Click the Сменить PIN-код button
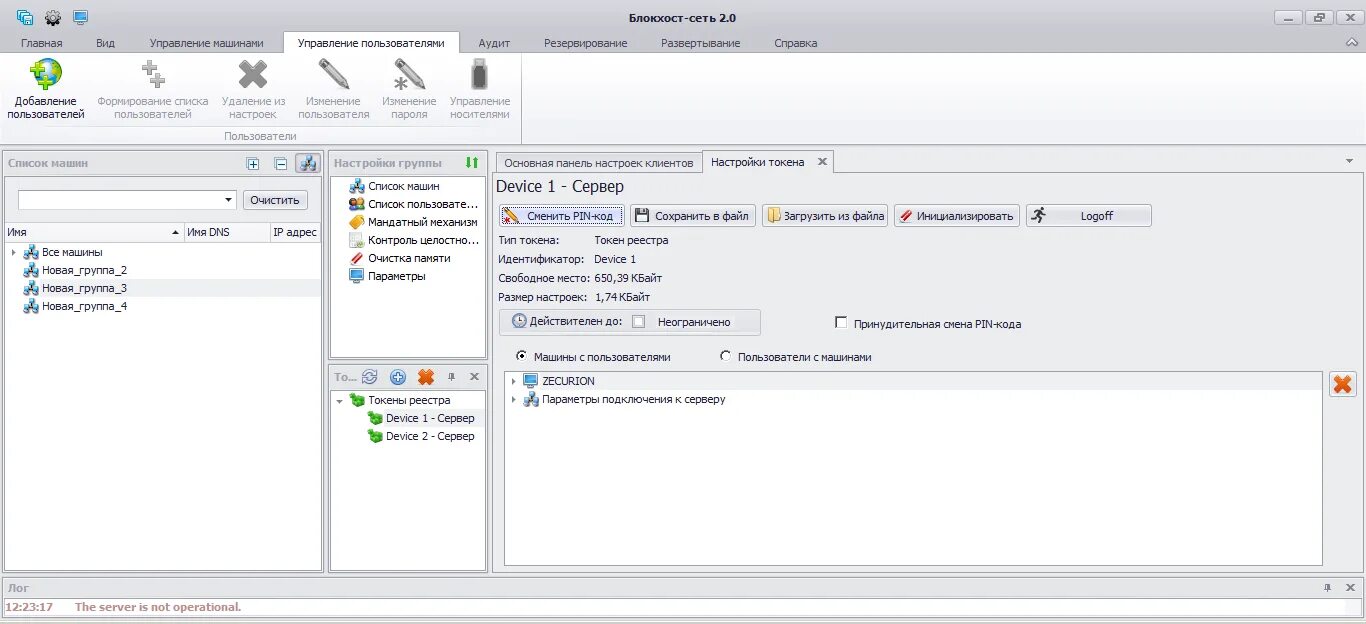1366x624 pixels. pos(561,215)
